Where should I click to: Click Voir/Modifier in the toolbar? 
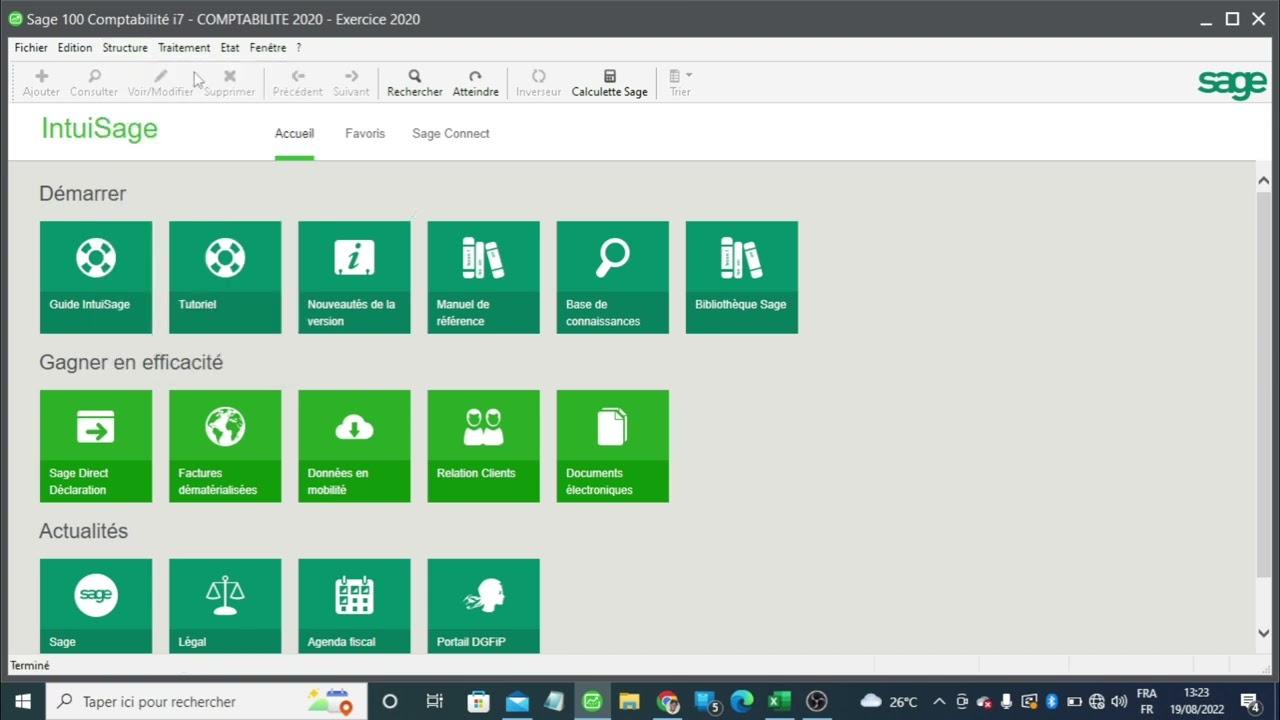160,83
